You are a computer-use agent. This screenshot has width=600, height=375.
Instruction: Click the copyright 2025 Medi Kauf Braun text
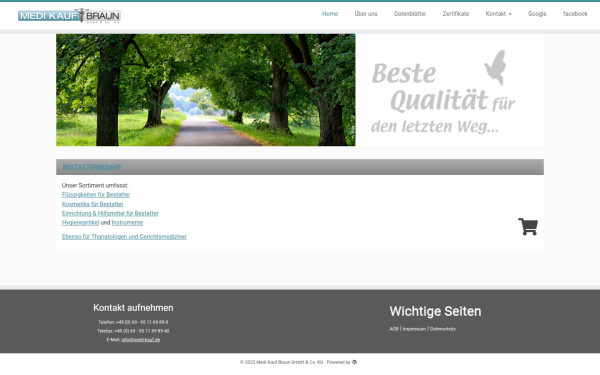282,362
